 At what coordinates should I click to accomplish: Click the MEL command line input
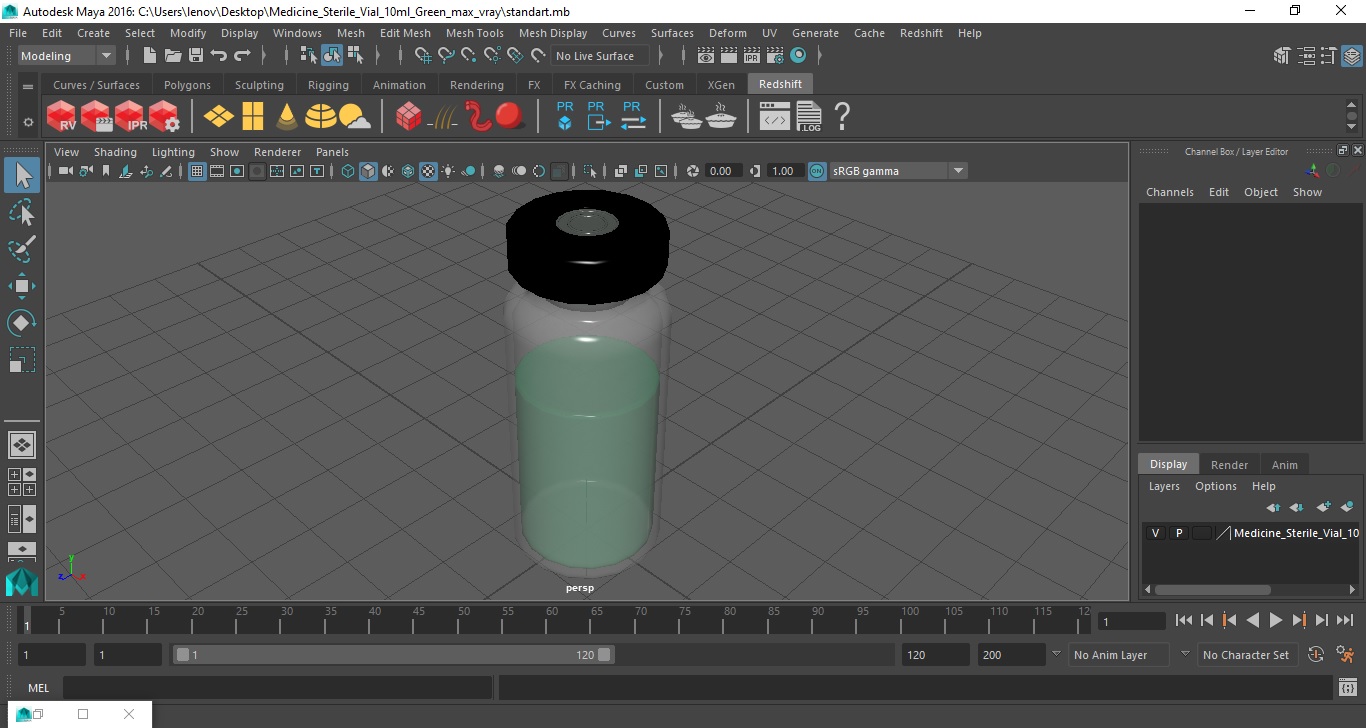pos(277,688)
